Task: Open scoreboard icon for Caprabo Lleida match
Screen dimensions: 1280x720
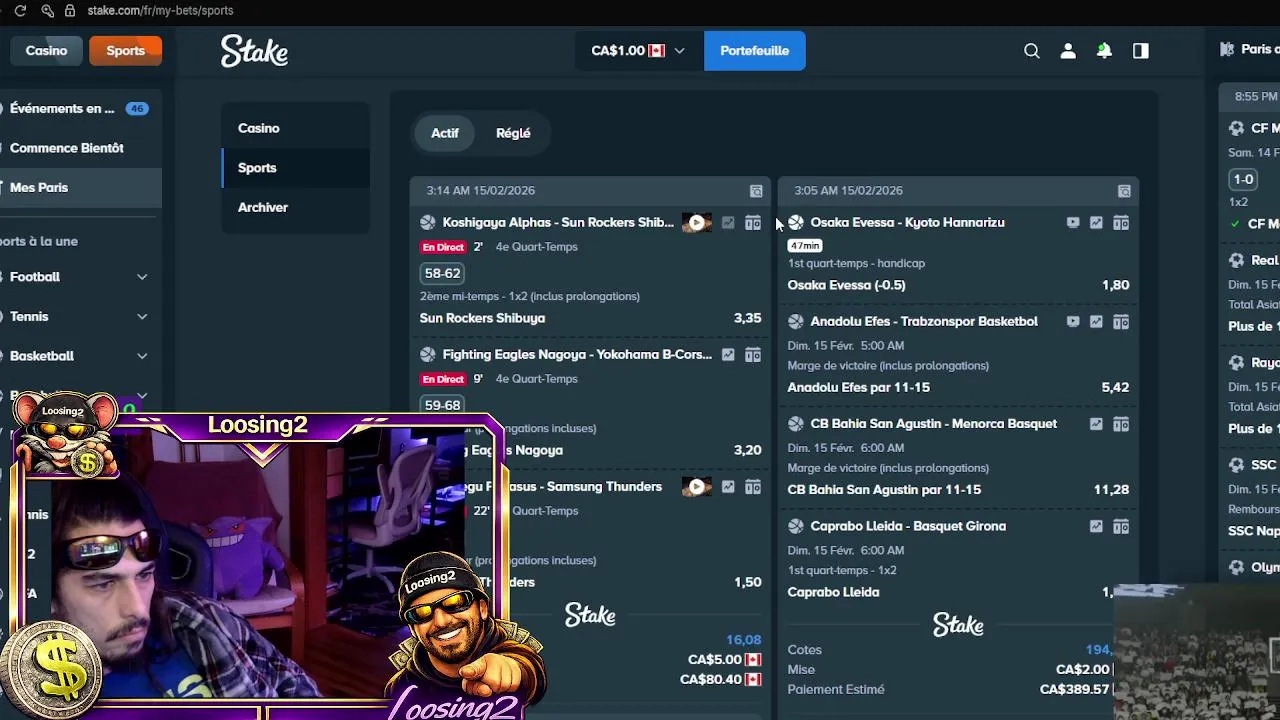Action: (x=1121, y=526)
